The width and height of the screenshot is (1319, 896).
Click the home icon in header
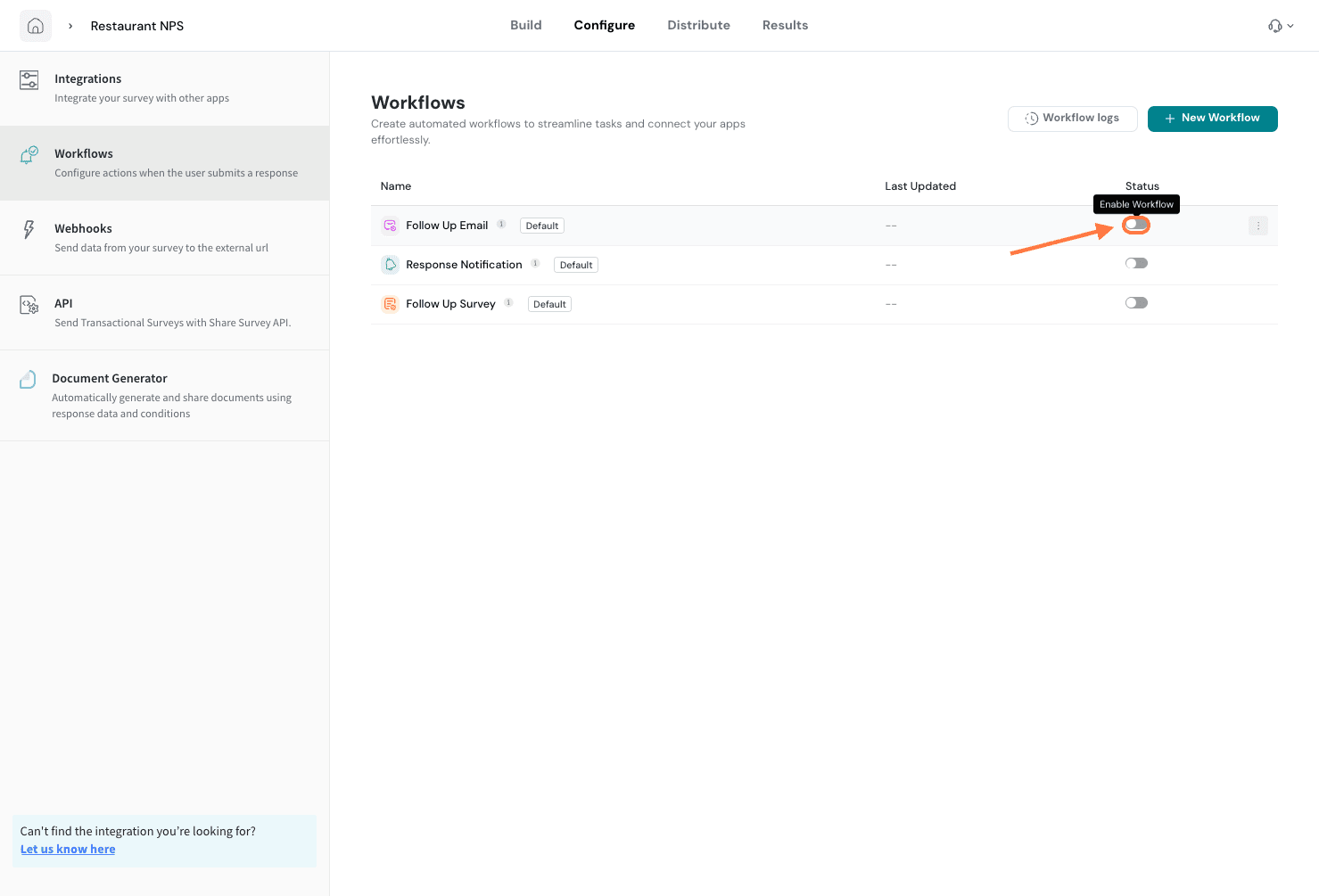[x=36, y=26]
